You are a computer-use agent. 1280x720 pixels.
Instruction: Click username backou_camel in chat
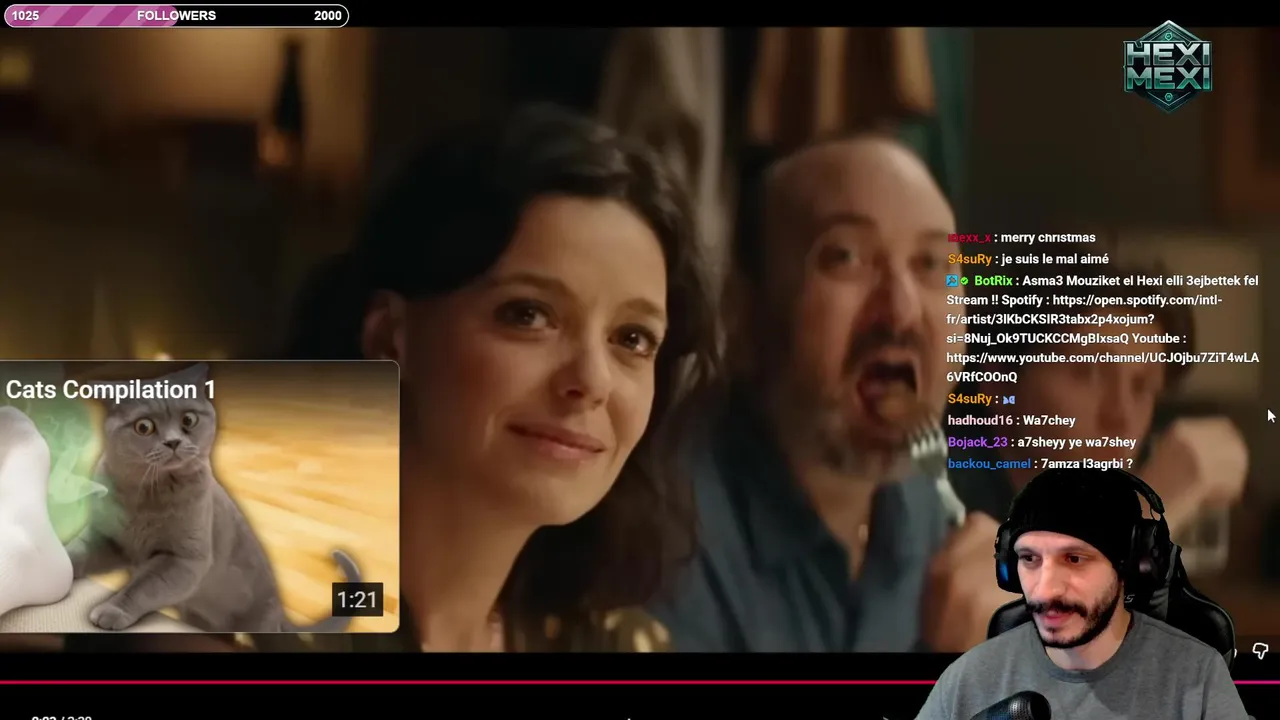coord(989,464)
